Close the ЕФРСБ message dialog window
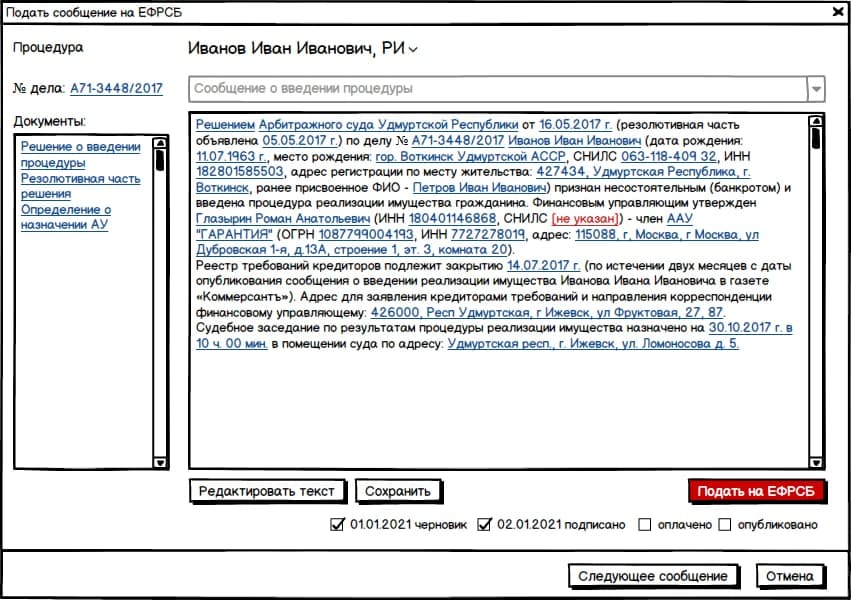 point(837,11)
